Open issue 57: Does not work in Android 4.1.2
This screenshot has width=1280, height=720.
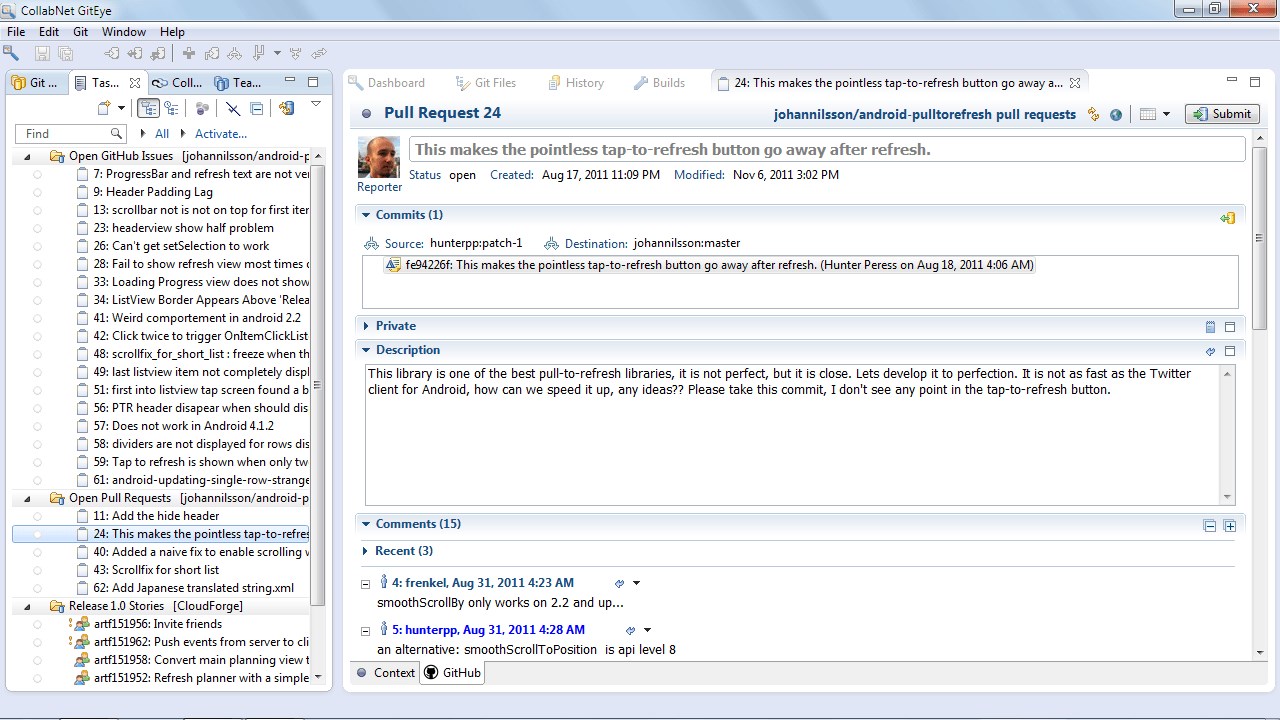click(184, 426)
